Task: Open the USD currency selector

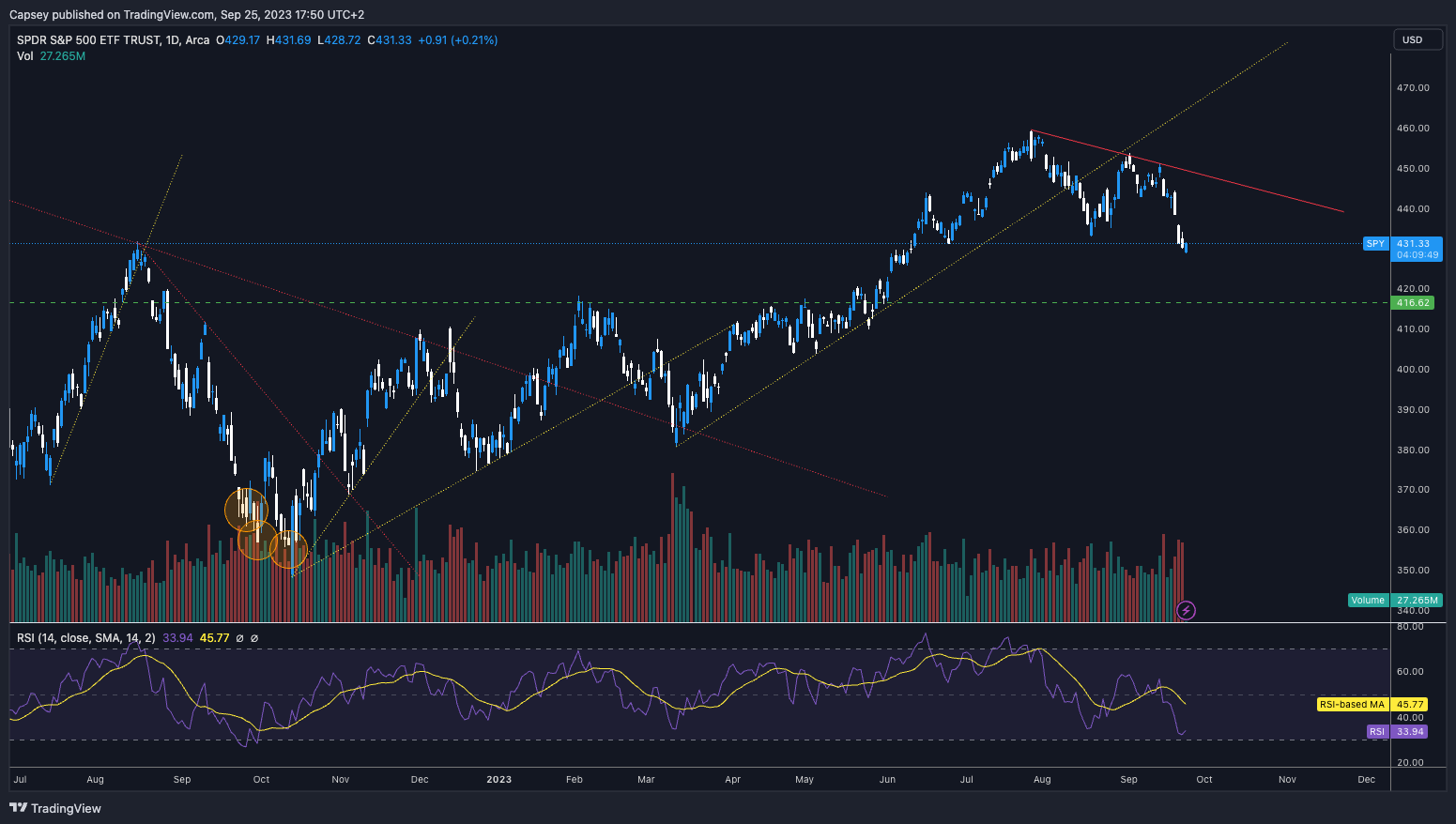Action: (1417, 40)
